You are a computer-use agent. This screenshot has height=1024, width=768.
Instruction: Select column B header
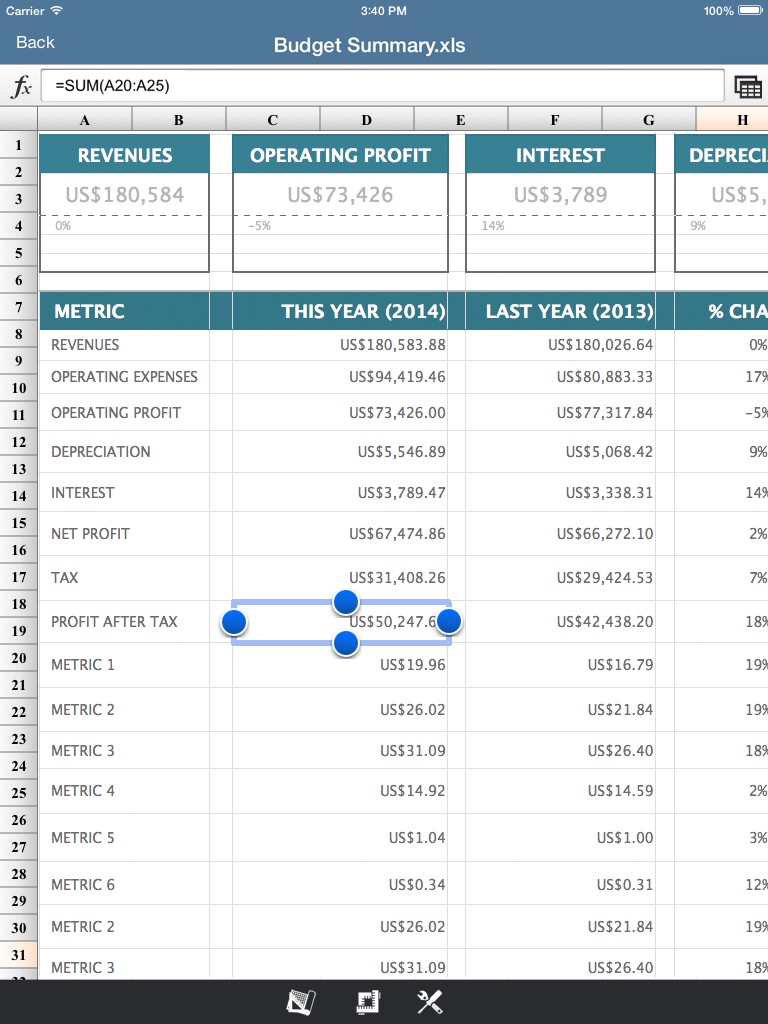pyautogui.click(x=179, y=120)
